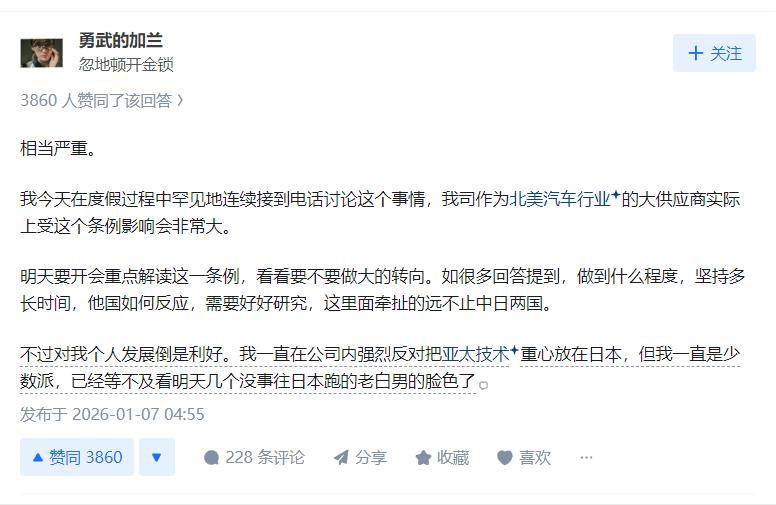Click the 发布于 2026-01-07 timestamp

(x=112, y=414)
